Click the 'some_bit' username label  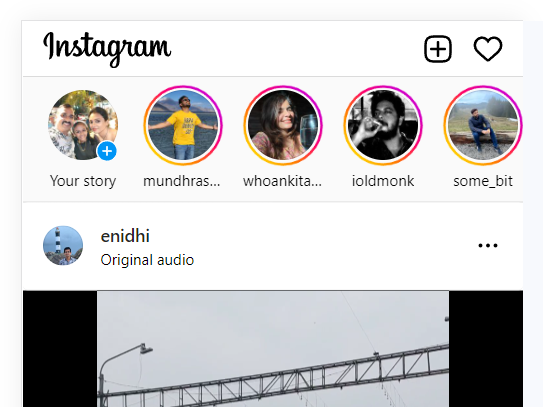483,181
